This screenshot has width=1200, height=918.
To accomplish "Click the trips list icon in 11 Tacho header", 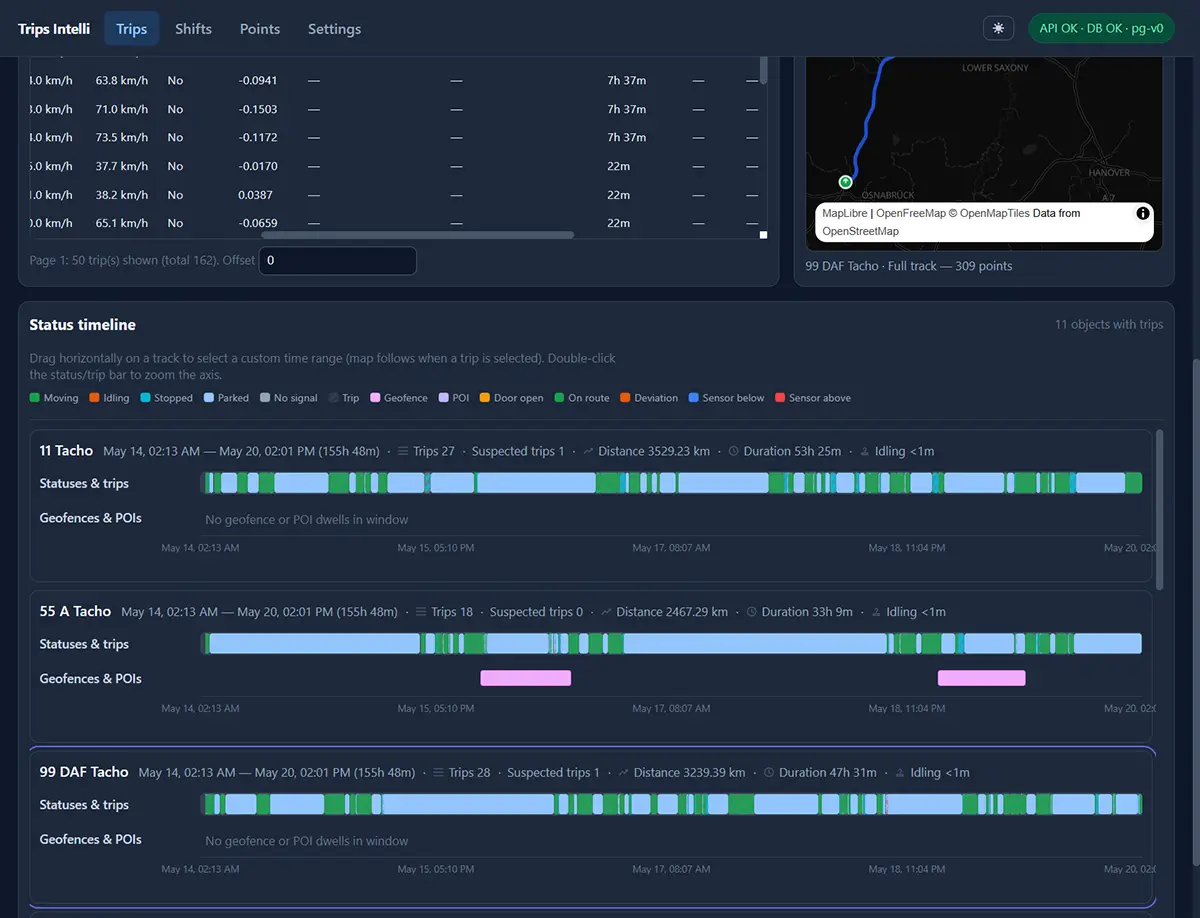I will coord(404,451).
